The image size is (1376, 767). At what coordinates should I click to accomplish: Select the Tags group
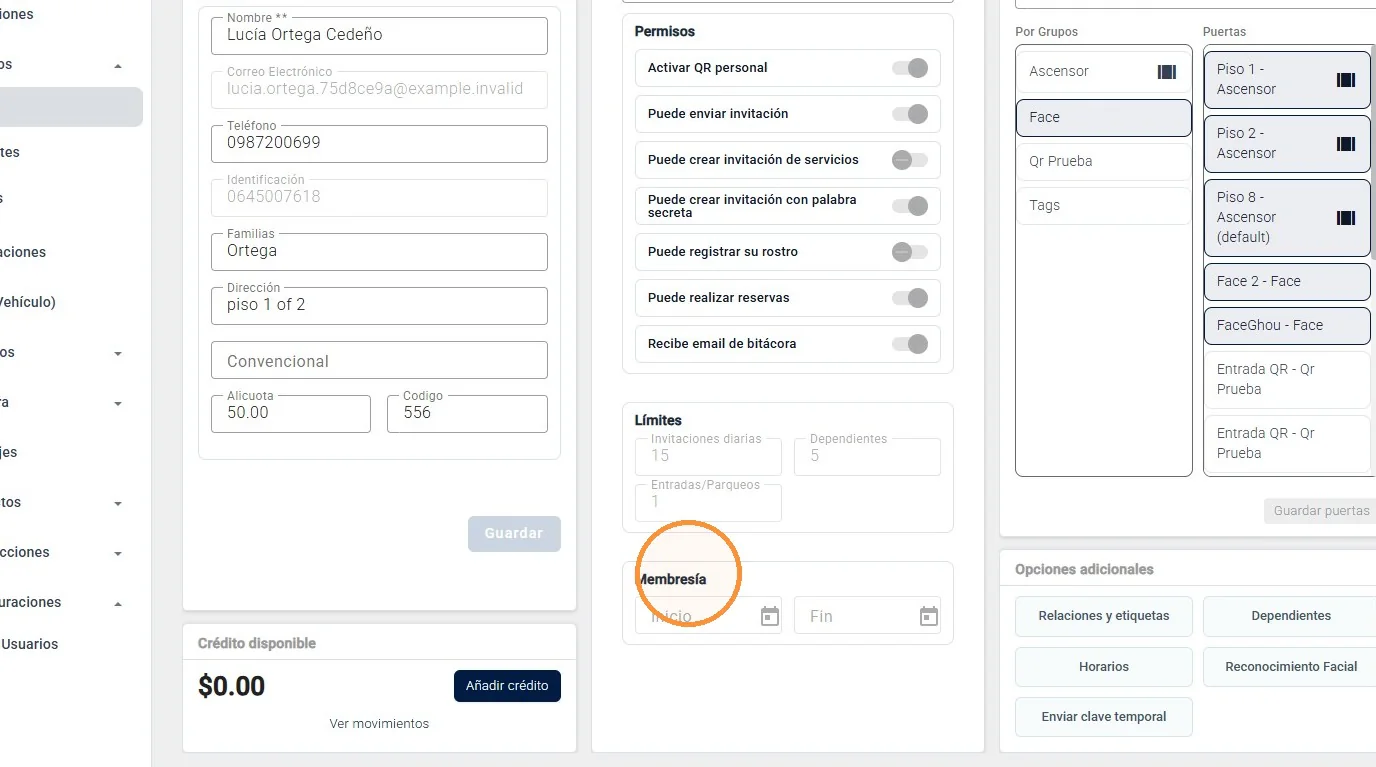click(x=1104, y=205)
